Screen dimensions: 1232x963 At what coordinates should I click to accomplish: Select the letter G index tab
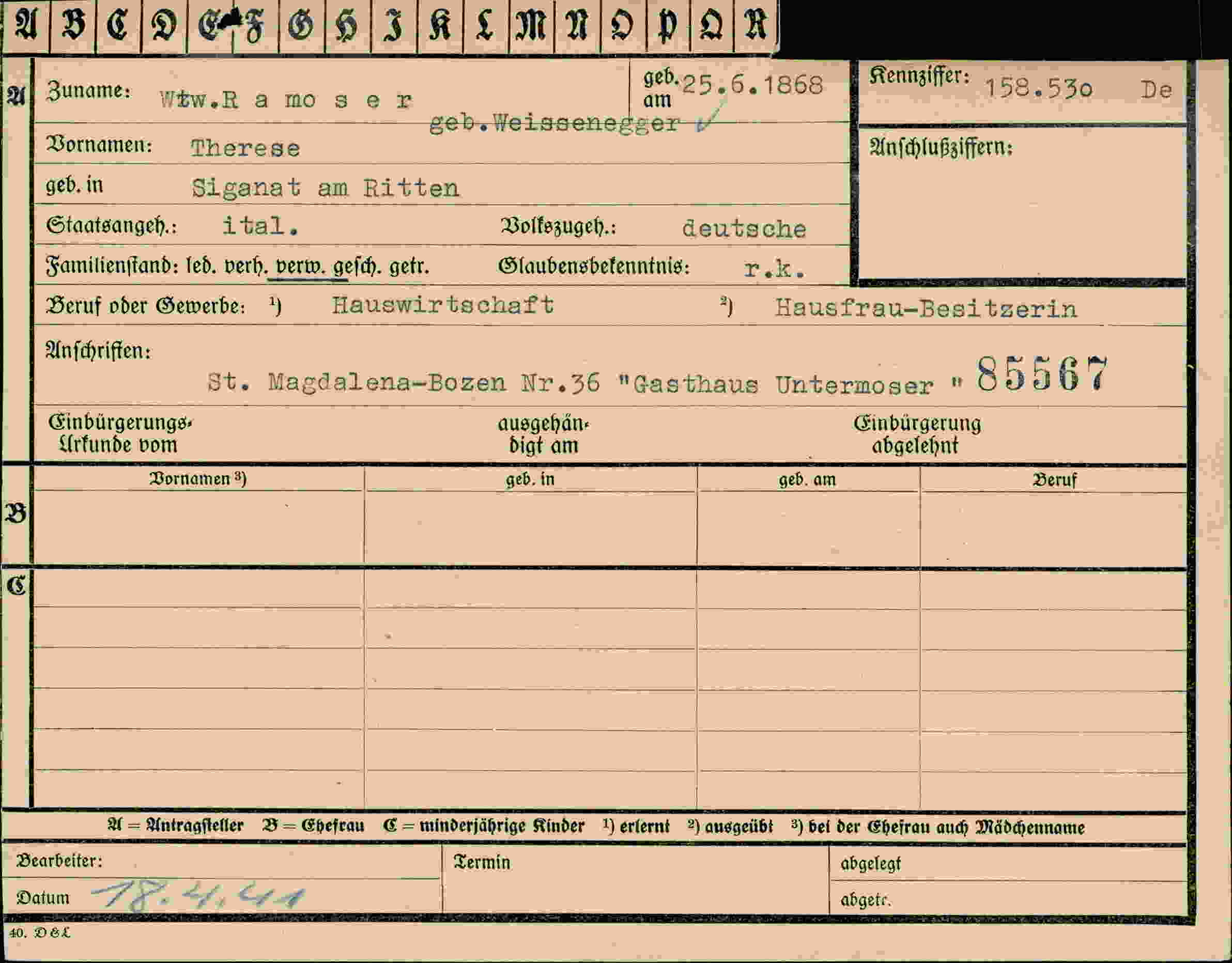(301, 26)
